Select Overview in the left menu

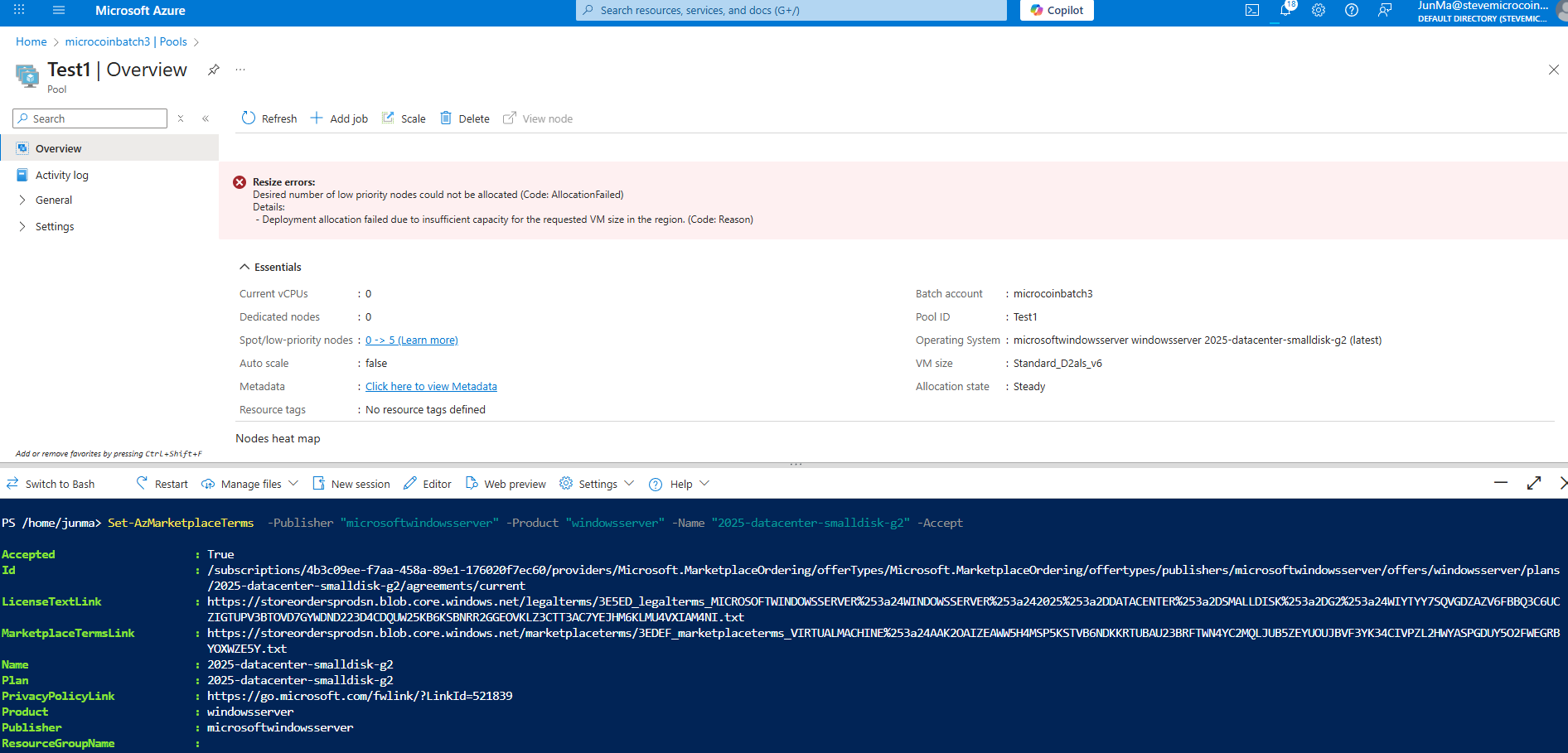click(109, 149)
